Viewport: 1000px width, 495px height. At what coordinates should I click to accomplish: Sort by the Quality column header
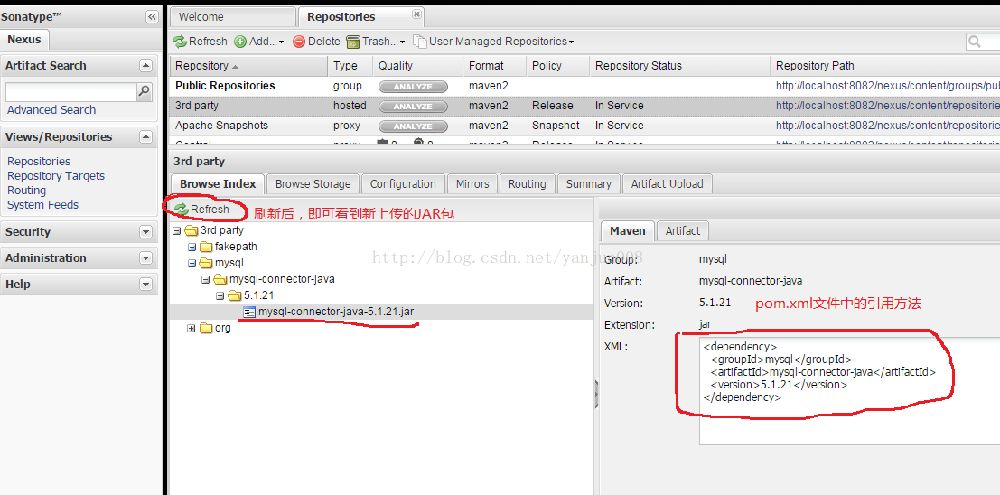coord(418,66)
